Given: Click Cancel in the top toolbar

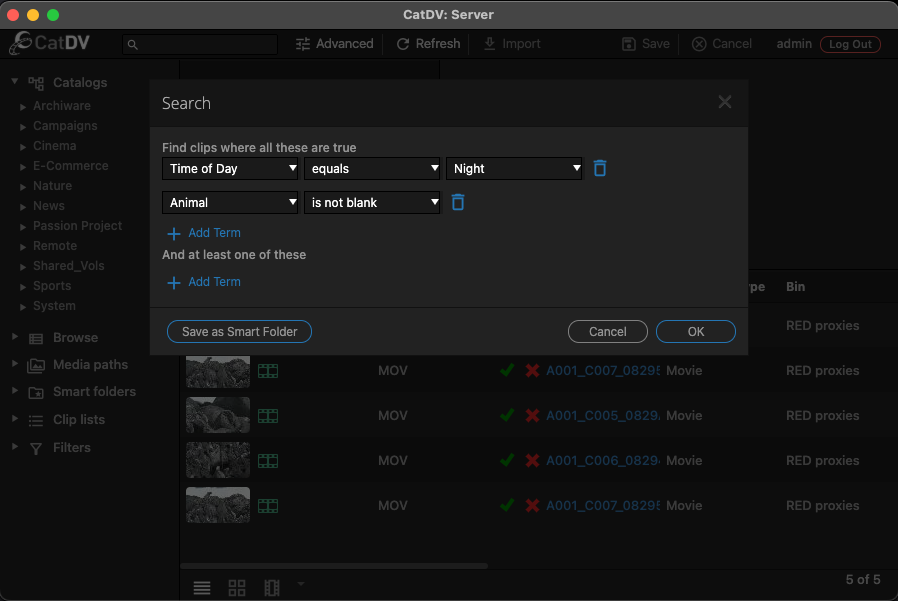Looking at the screenshot, I should point(722,44).
